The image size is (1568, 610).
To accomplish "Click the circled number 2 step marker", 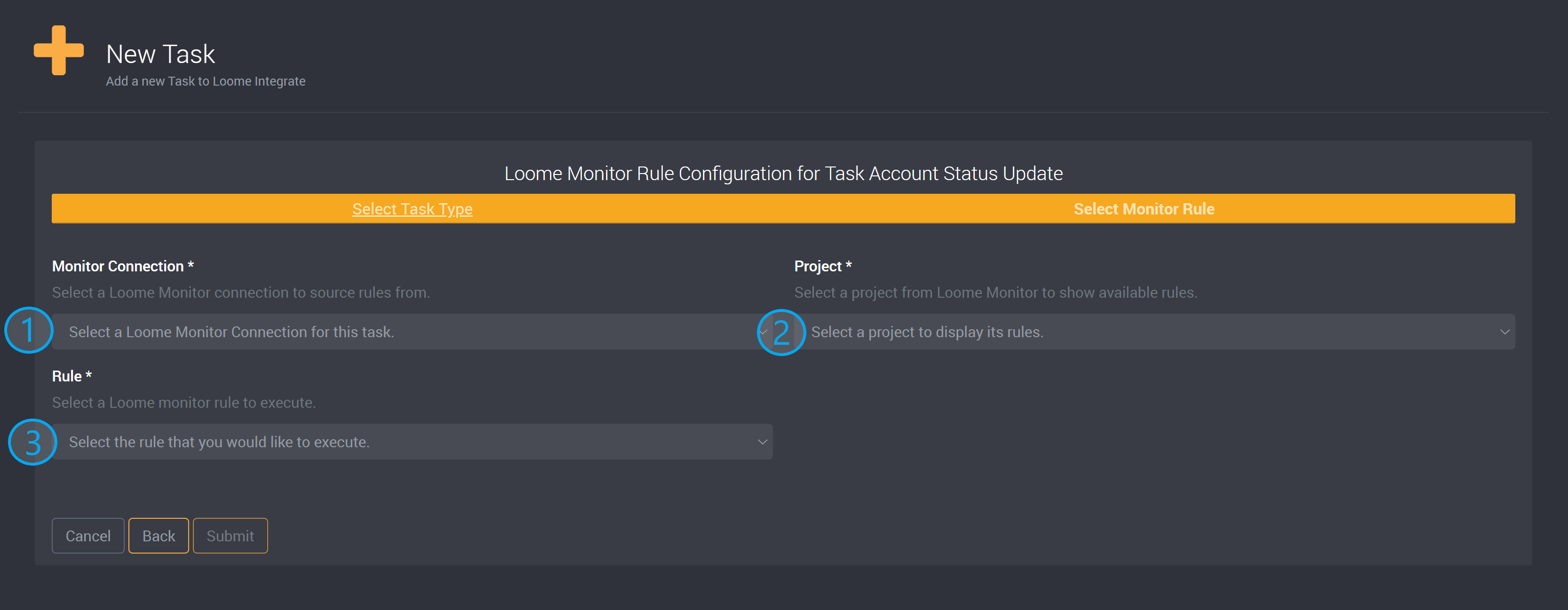I will (781, 333).
